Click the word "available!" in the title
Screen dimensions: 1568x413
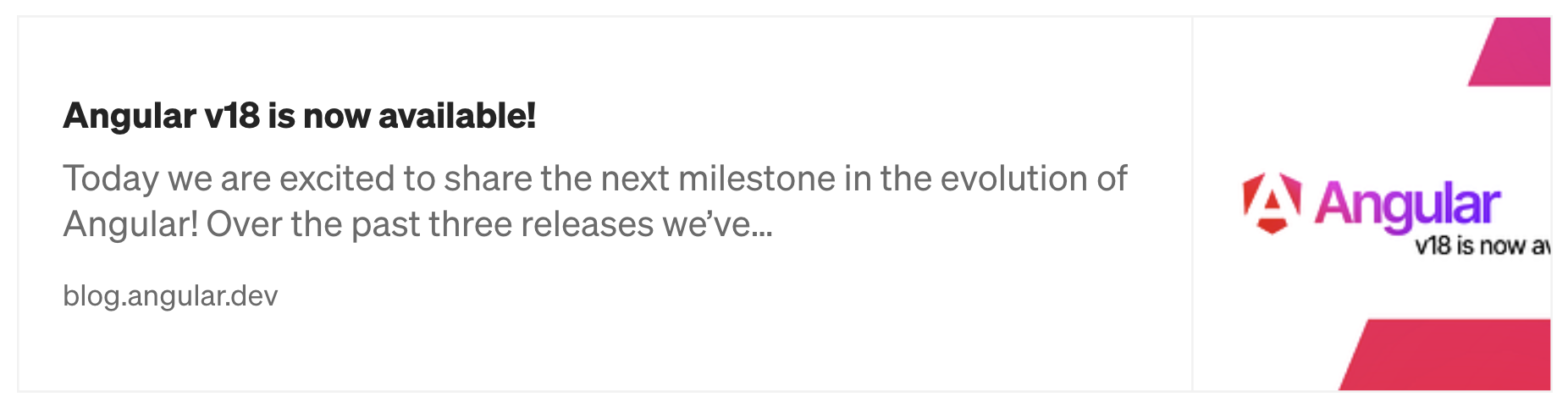(457, 116)
